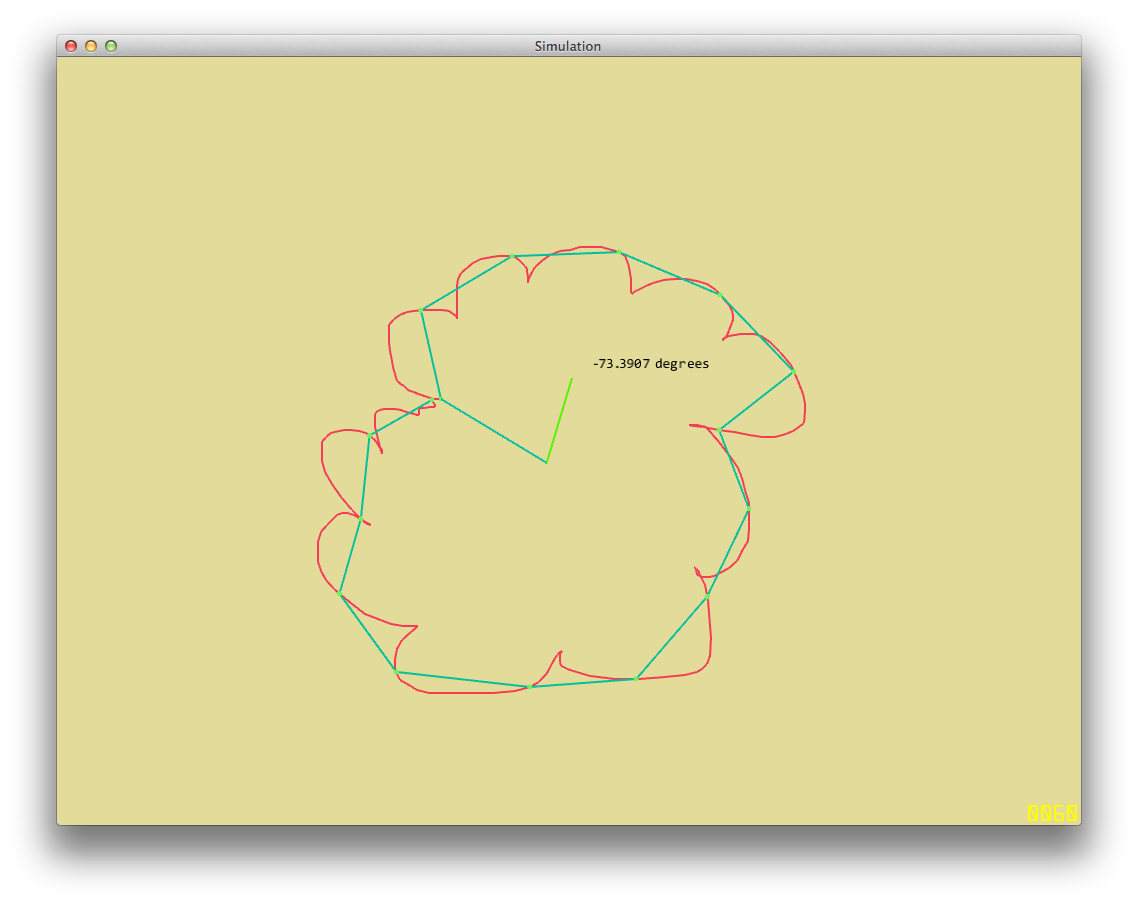Image resolution: width=1138 pixels, height=904 pixels.
Task: Click the yellow minimize window button
Action: (x=91, y=46)
